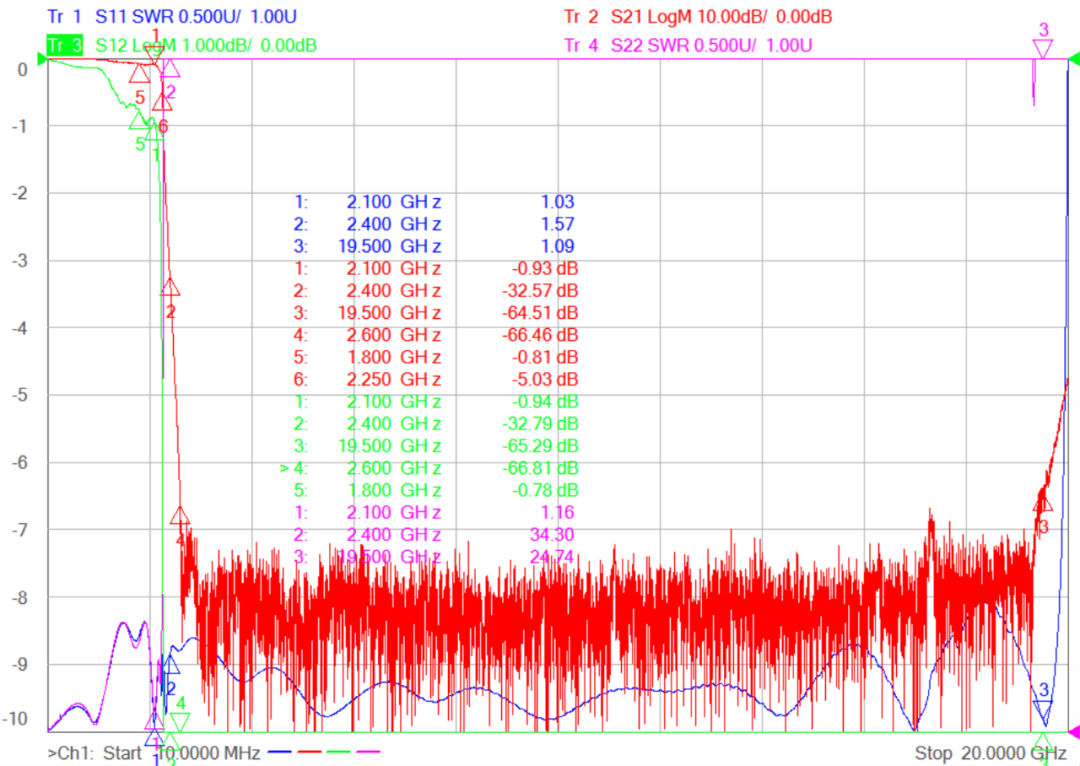1080x766 pixels.
Task: Select trace label Tr 1 S11 SWR
Action: (172, 17)
